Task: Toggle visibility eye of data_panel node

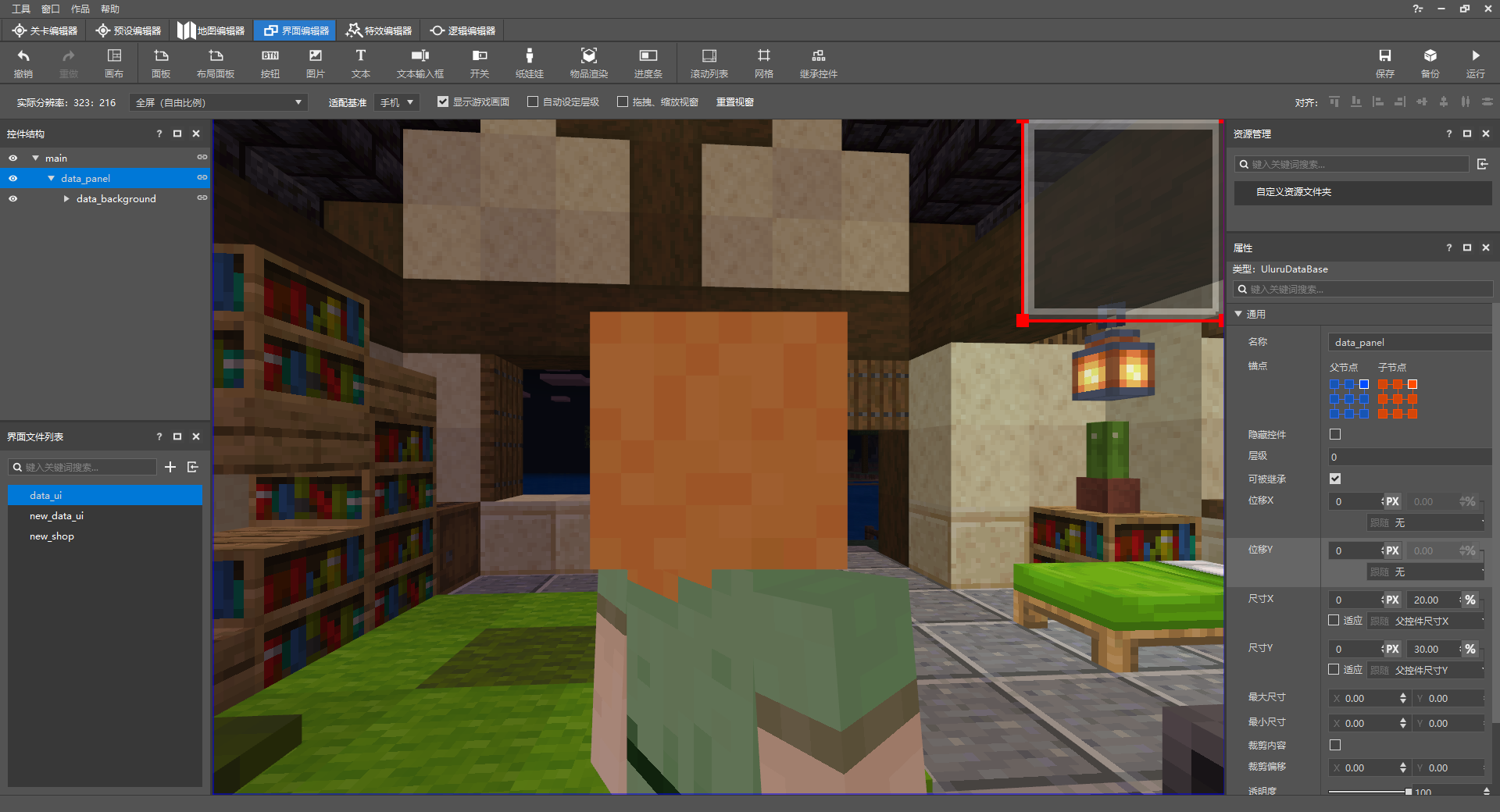Action: (12, 178)
